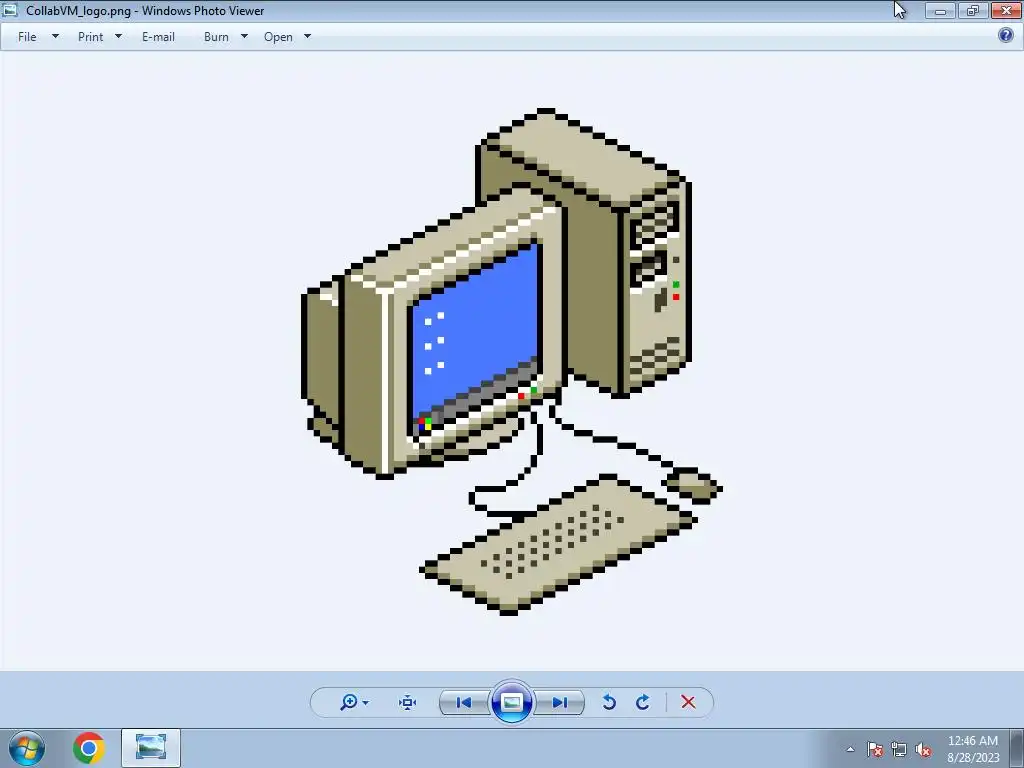Go to the previous image
Image resolution: width=1024 pixels, height=768 pixels.
464,703
